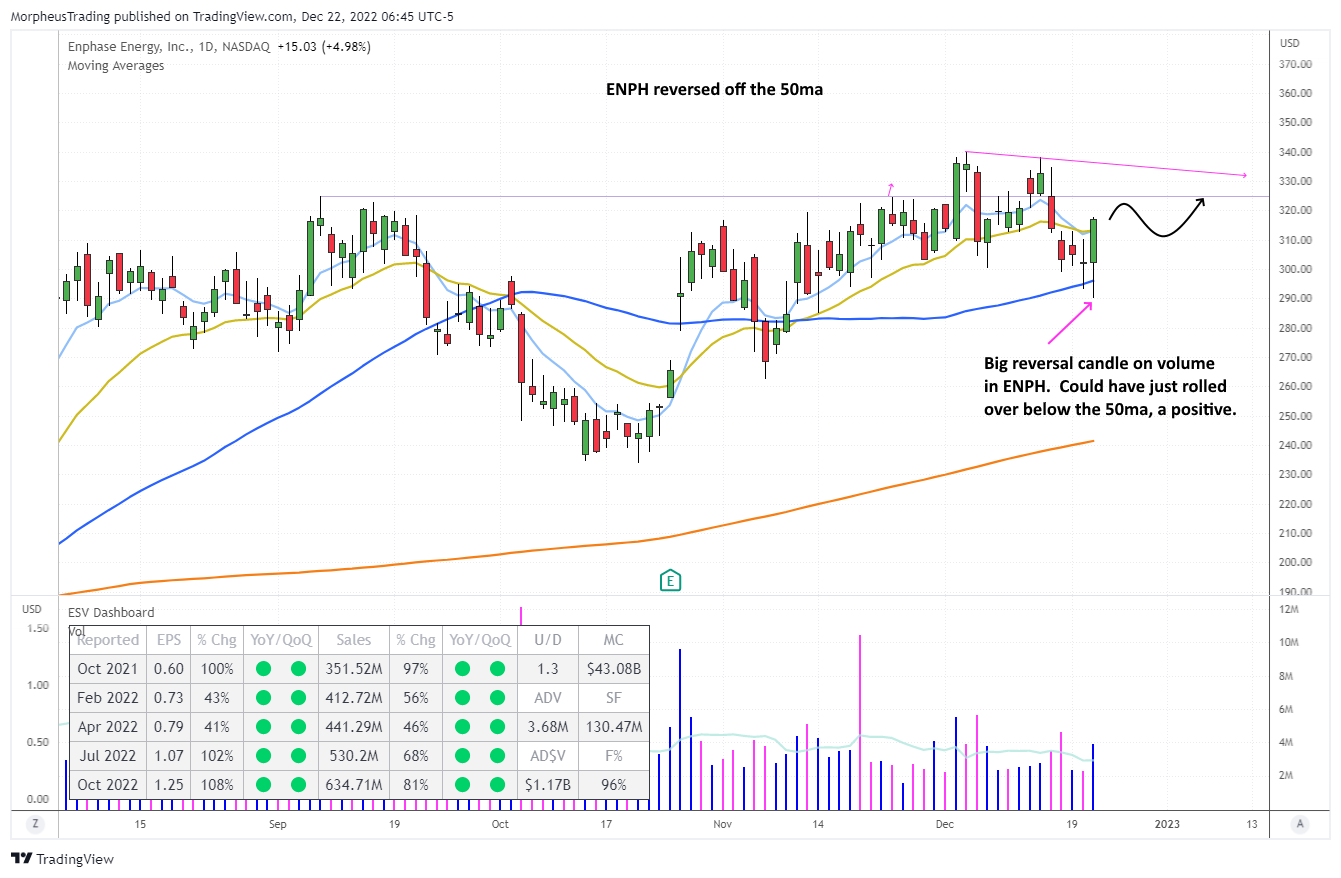Toggle the green Sales dot for Jul 2022
This screenshot has height=878, width=1341.
click(461, 756)
